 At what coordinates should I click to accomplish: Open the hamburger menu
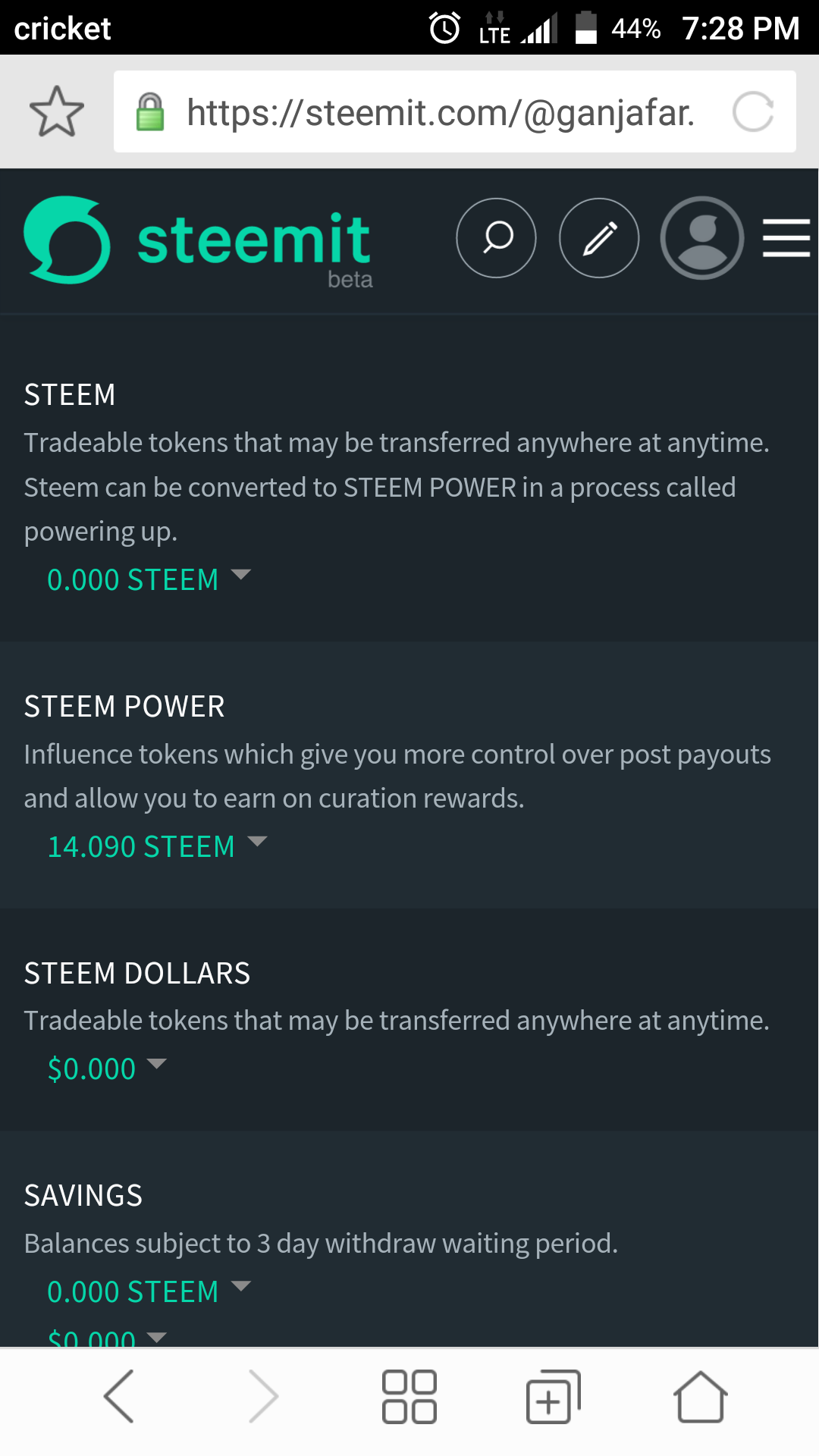point(786,238)
